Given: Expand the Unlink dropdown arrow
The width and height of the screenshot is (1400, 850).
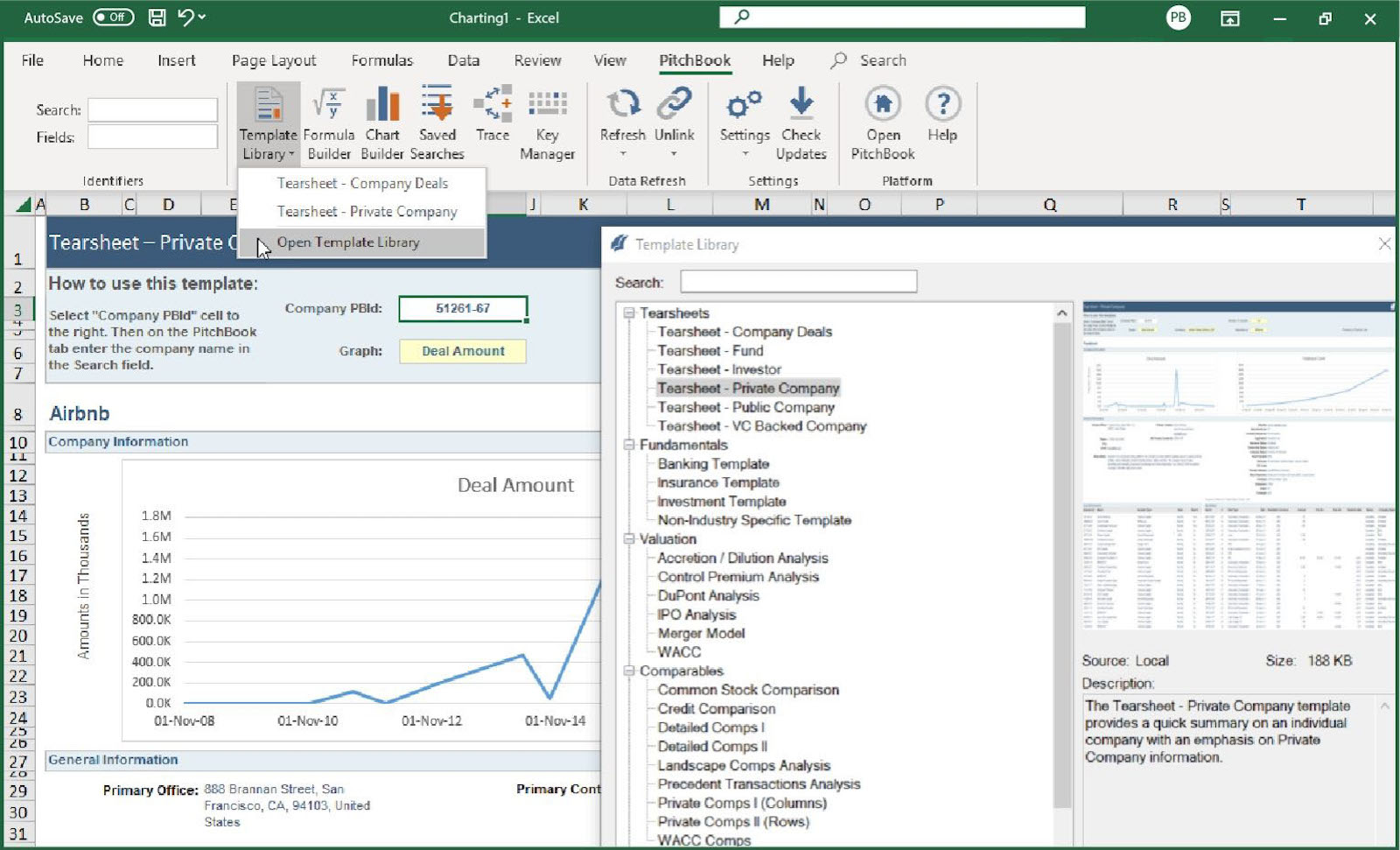Looking at the screenshot, I should [x=674, y=154].
